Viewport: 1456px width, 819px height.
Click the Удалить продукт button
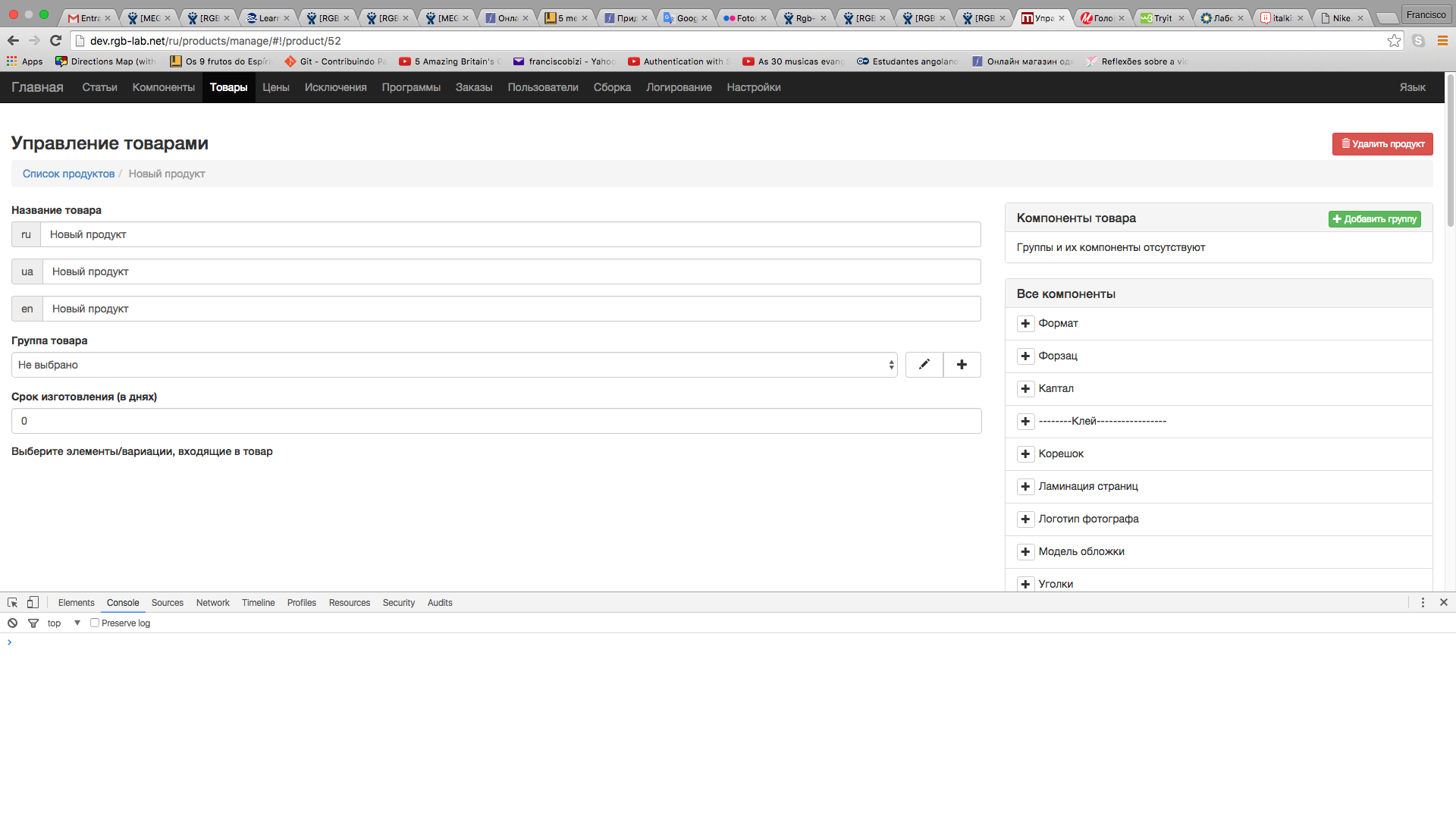coord(1382,144)
